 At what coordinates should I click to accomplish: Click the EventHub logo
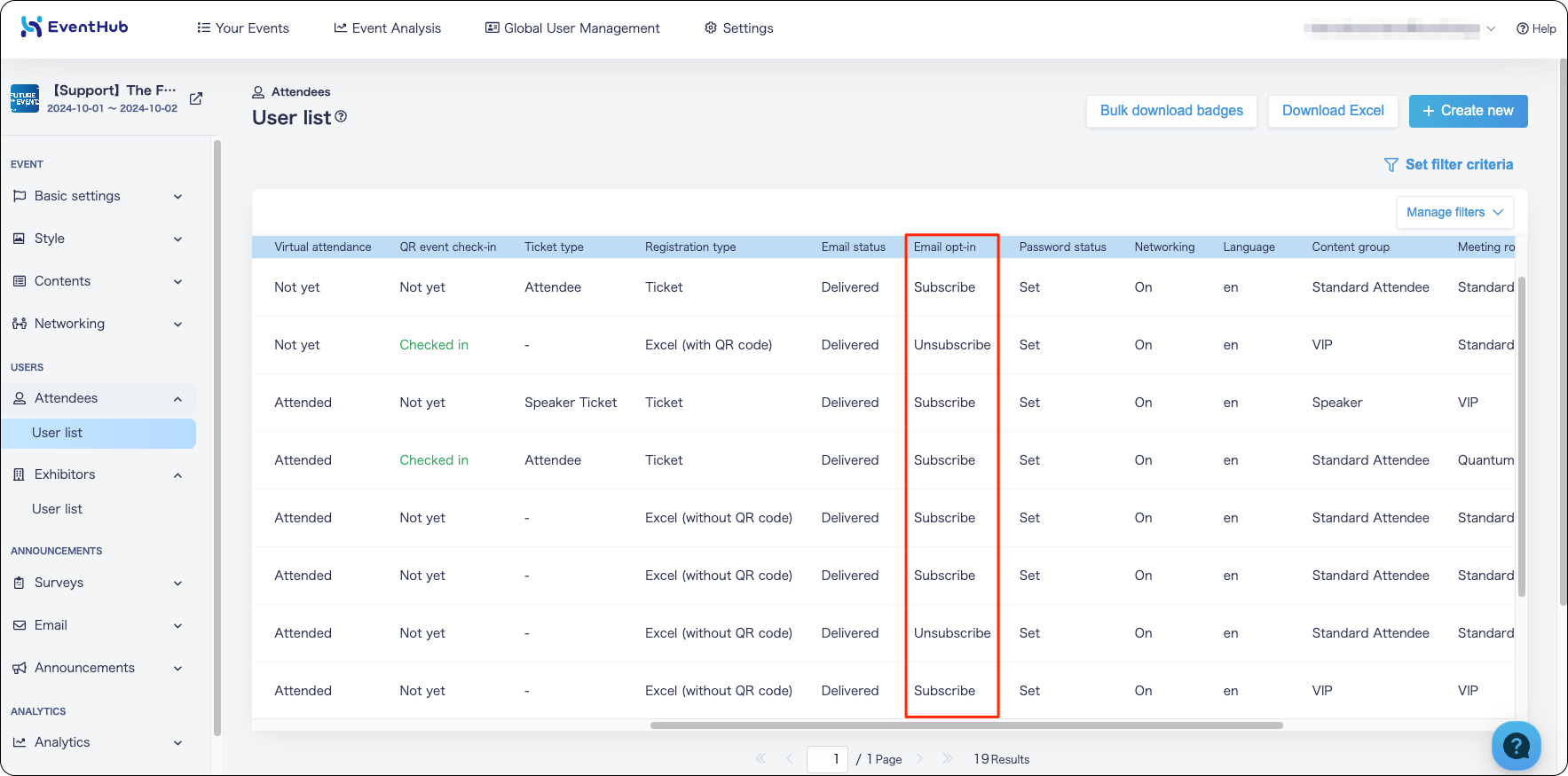[x=75, y=27]
